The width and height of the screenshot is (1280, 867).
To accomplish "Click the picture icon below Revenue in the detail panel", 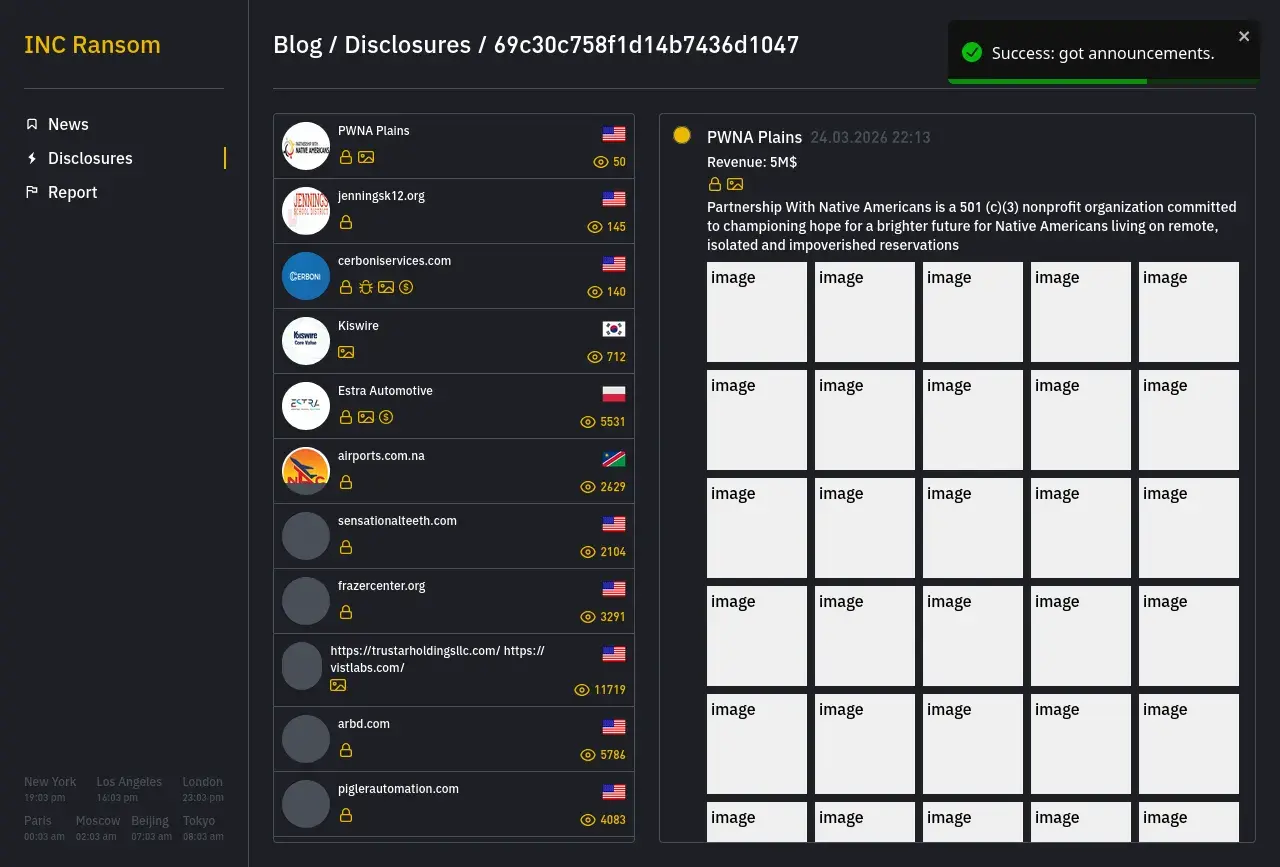I will tap(735, 184).
